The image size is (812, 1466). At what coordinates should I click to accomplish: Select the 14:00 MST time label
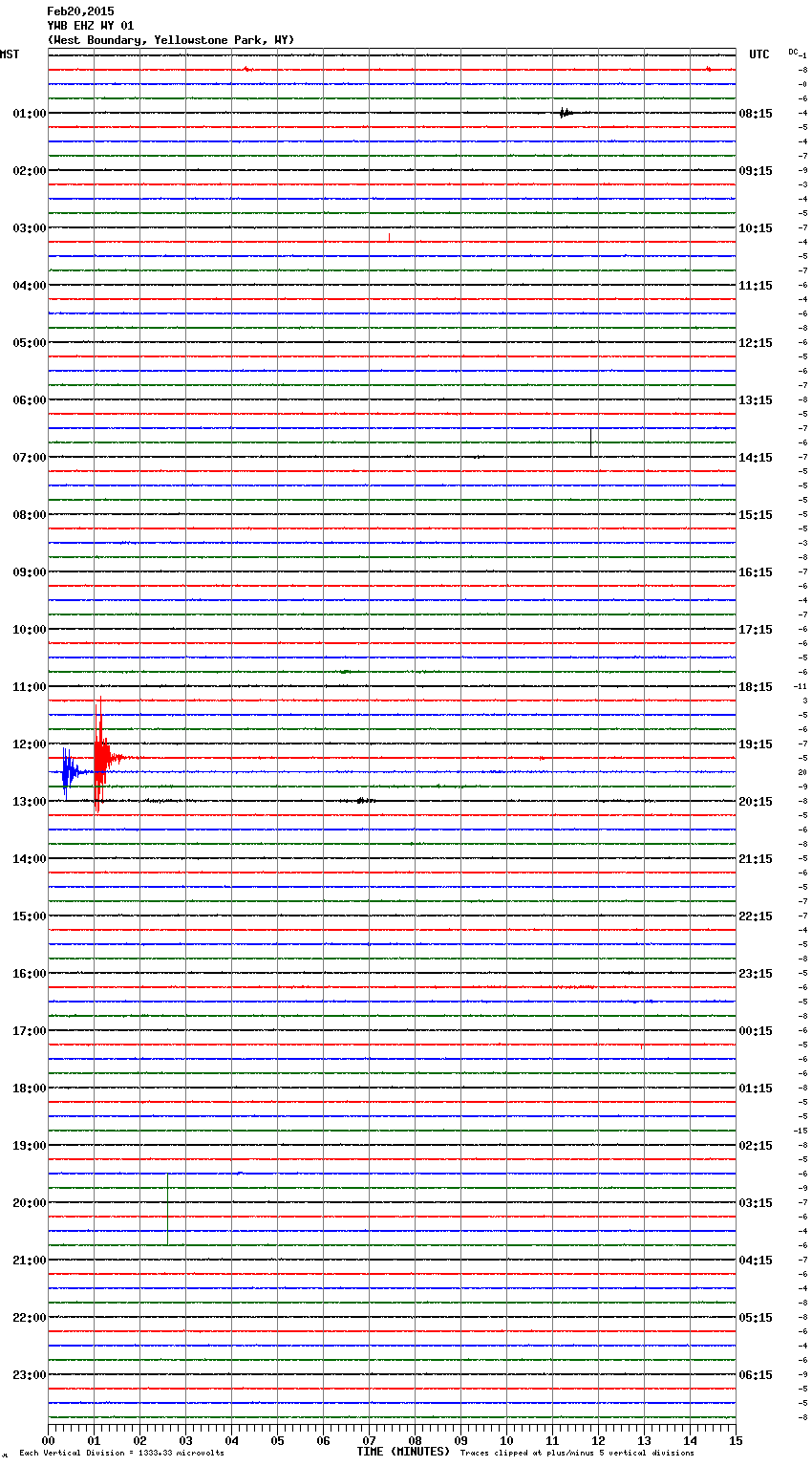[x=29, y=859]
